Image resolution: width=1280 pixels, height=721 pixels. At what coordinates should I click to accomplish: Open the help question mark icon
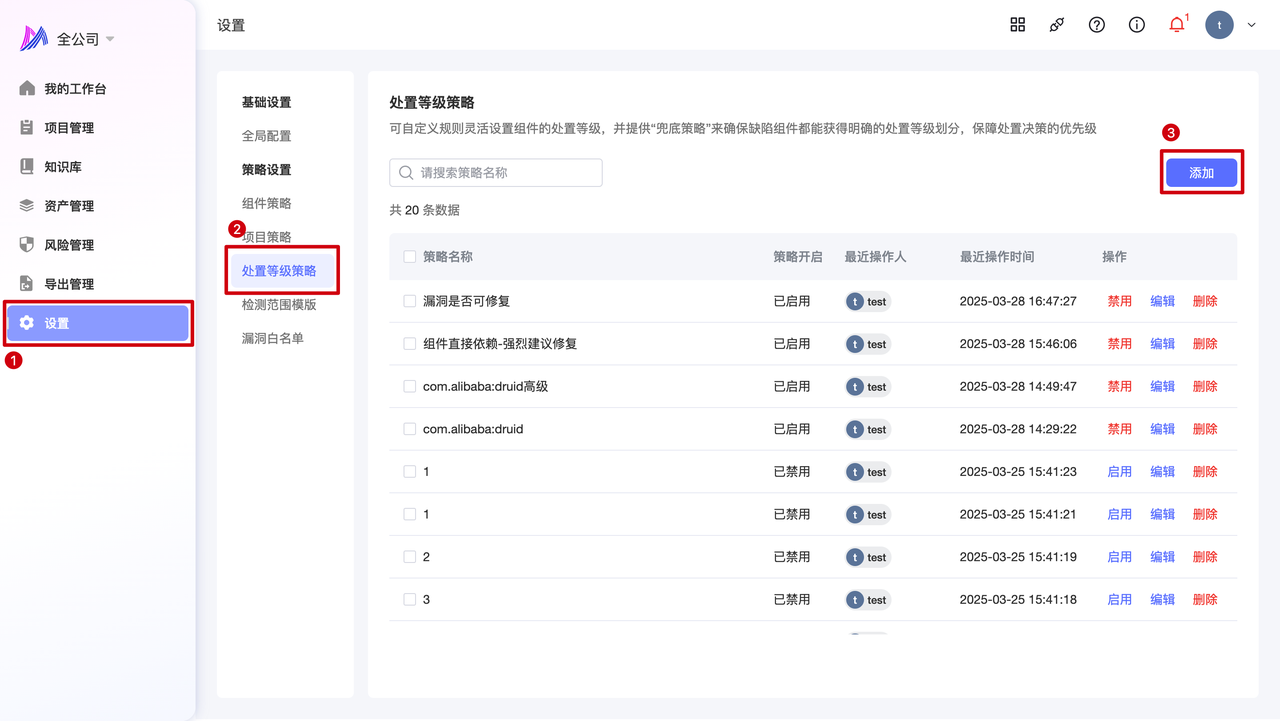[1097, 25]
